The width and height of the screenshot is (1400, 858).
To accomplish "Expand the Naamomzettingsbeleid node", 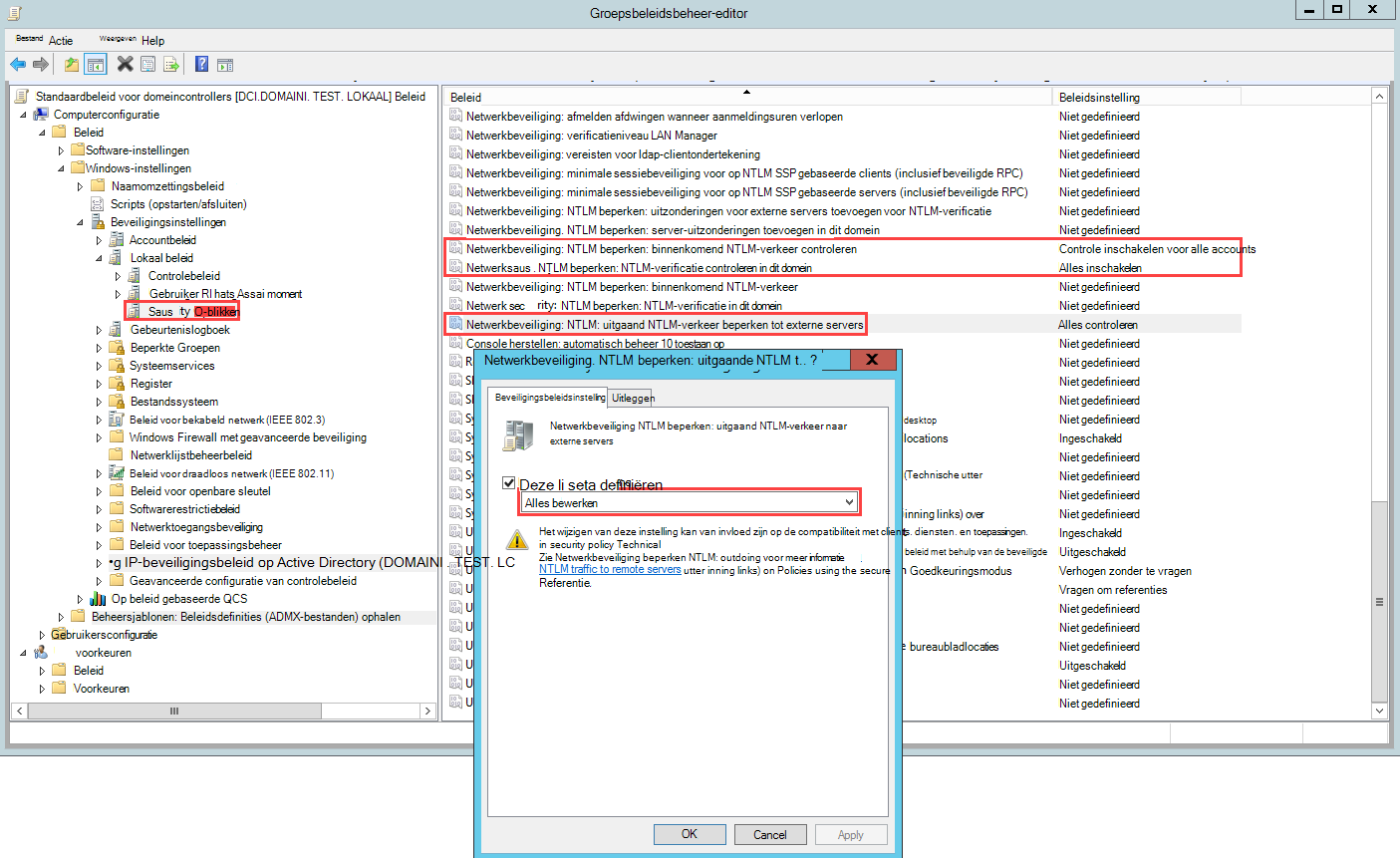I will pos(80,186).
